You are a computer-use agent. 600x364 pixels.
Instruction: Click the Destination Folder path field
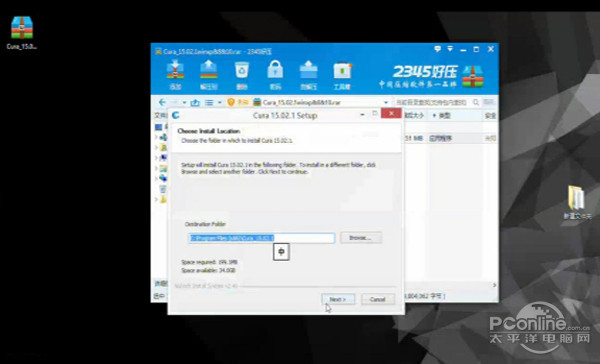tap(262, 238)
